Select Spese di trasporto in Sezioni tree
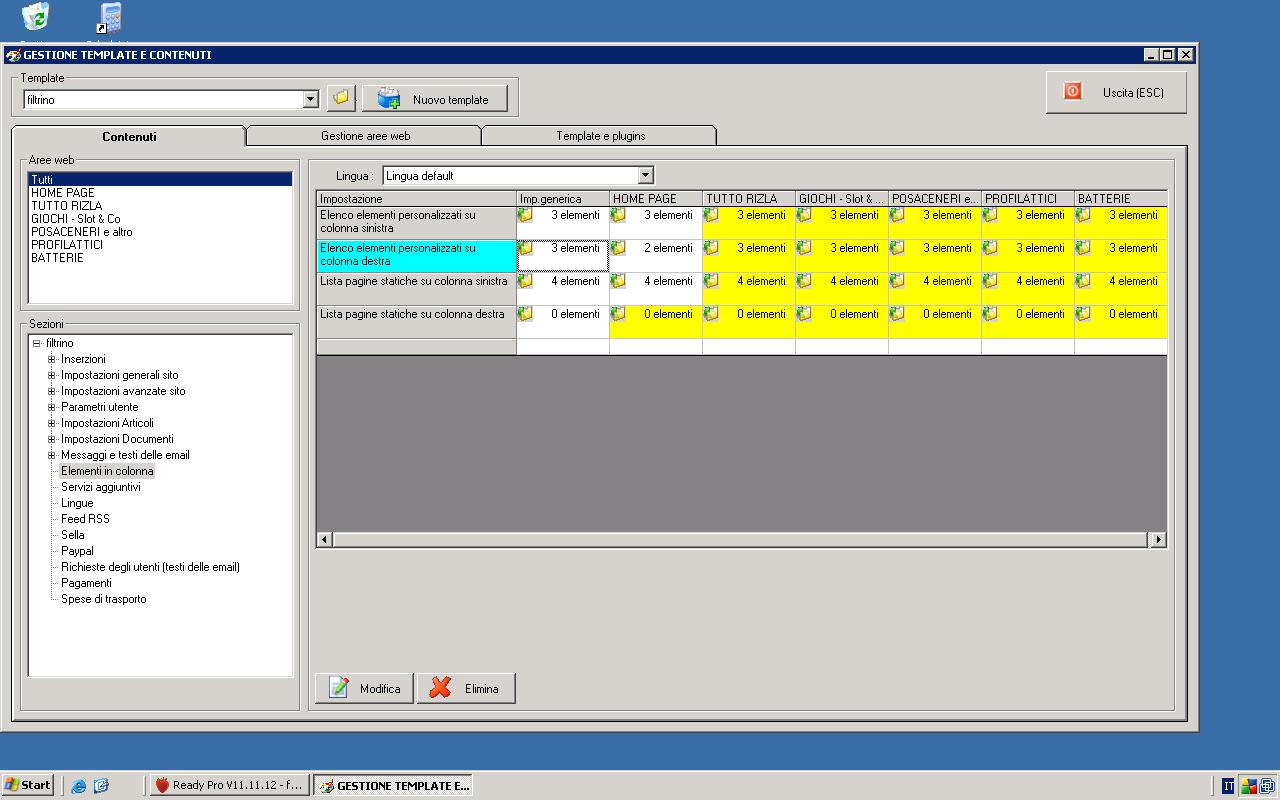 click(103, 599)
